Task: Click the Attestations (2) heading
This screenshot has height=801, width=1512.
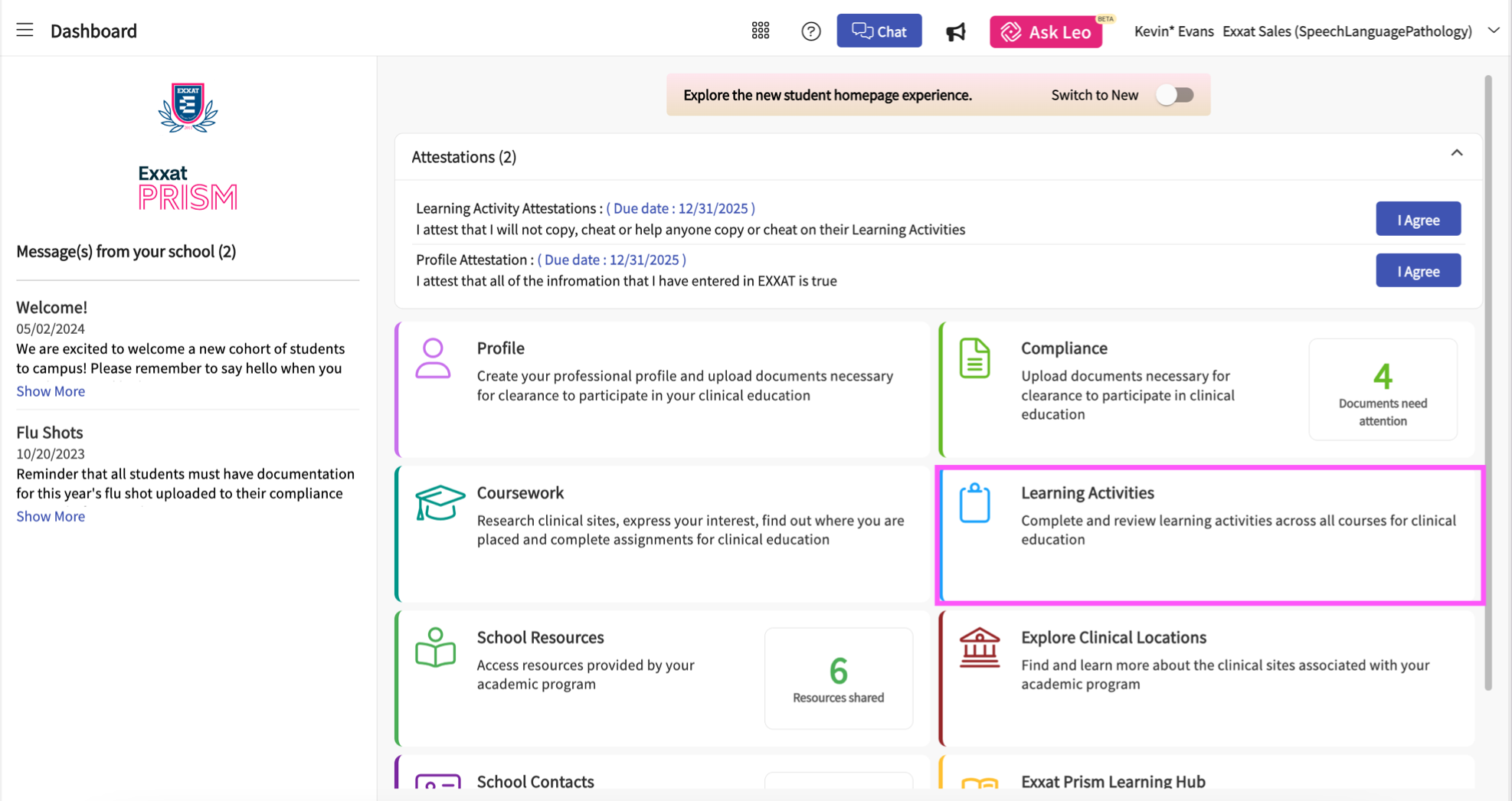Action: [x=463, y=157]
